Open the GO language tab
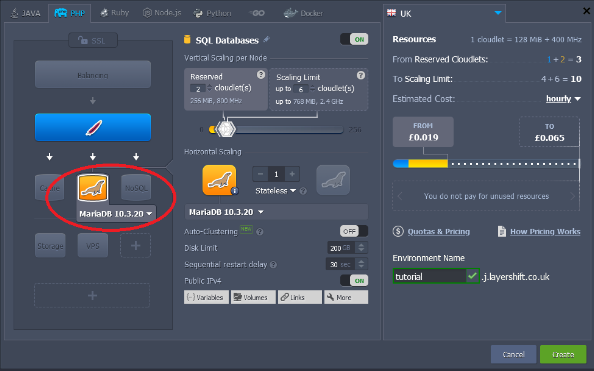594x371 pixels. 257,13
